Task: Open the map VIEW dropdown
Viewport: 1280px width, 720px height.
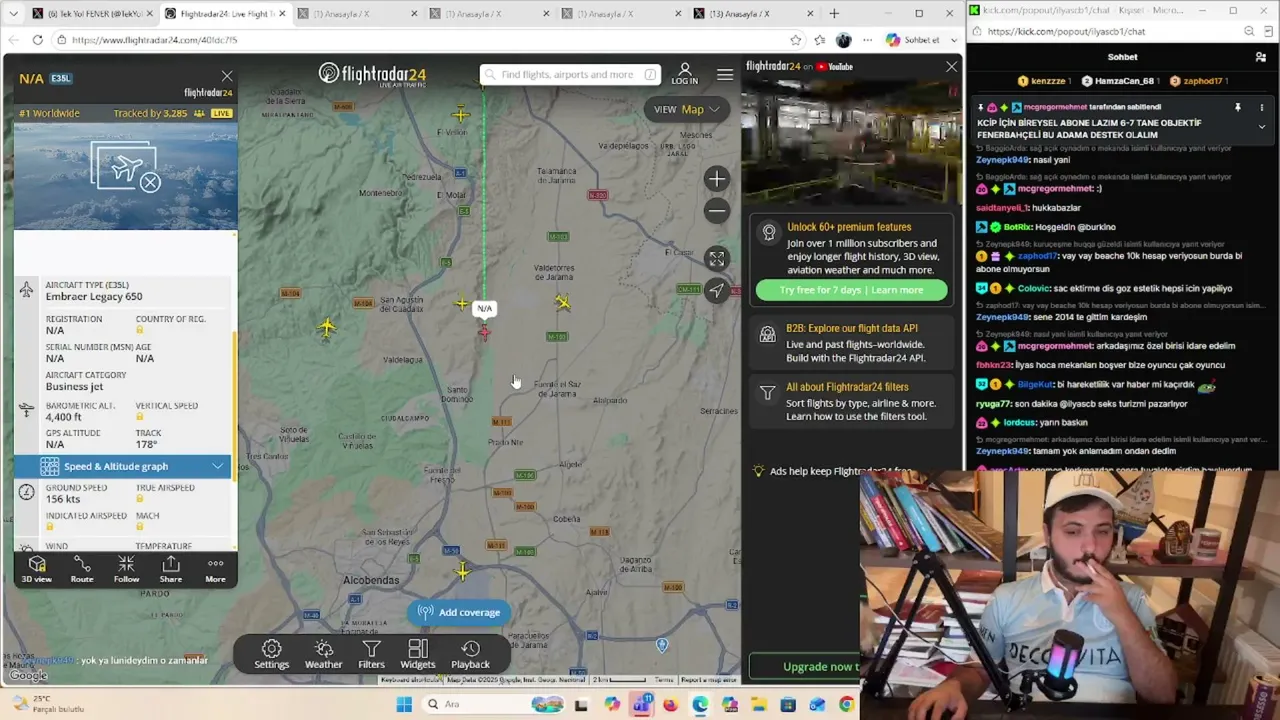Action: point(687,109)
